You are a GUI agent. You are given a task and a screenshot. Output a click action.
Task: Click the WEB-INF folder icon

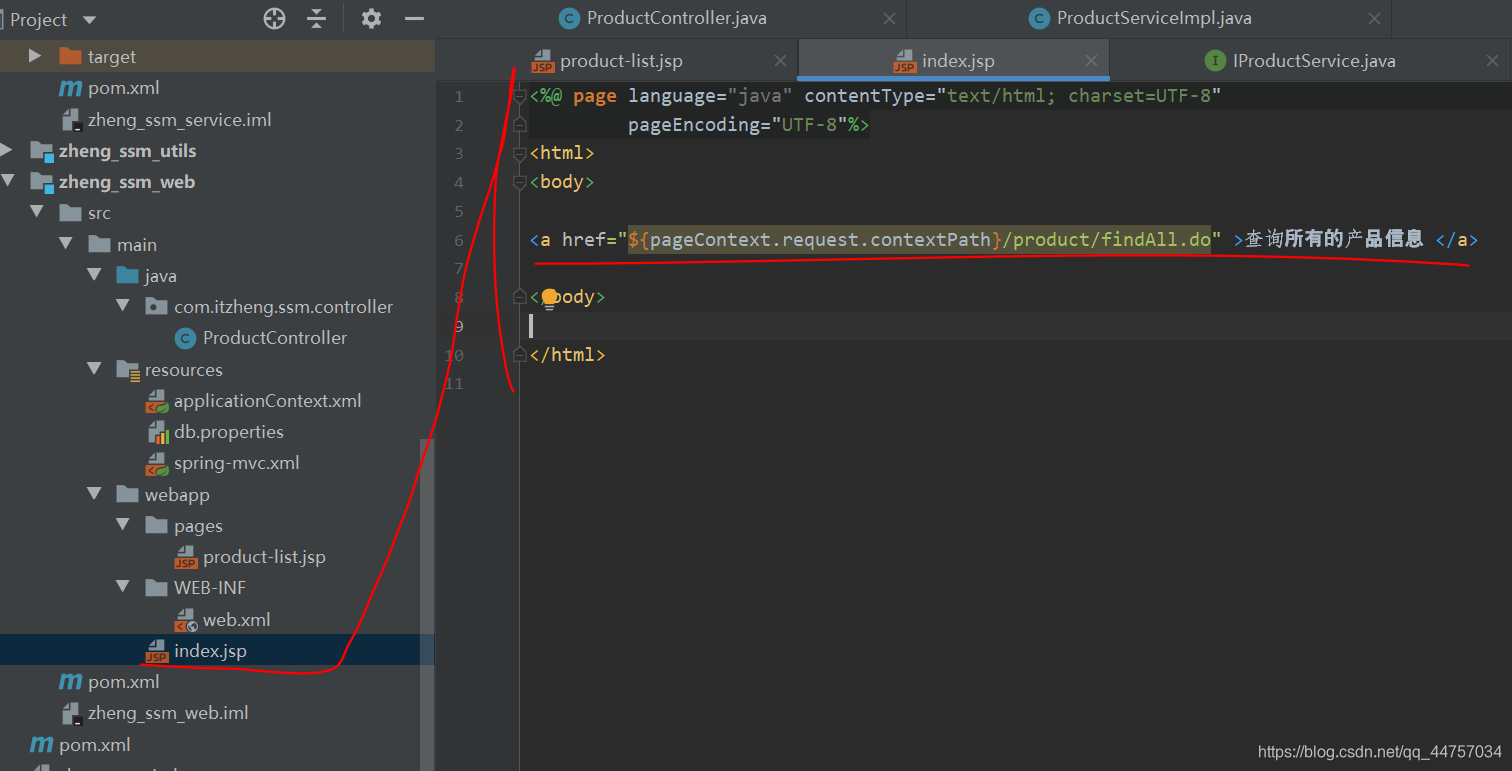[x=156, y=587]
